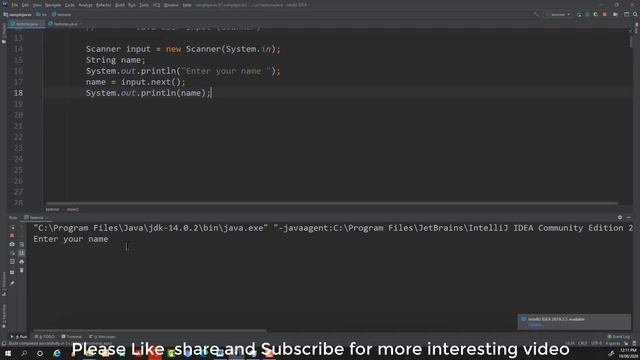The width and height of the screenshot is (640, 360).
Task: Click the src folder breadcrumb
Action: pos(41,15)
